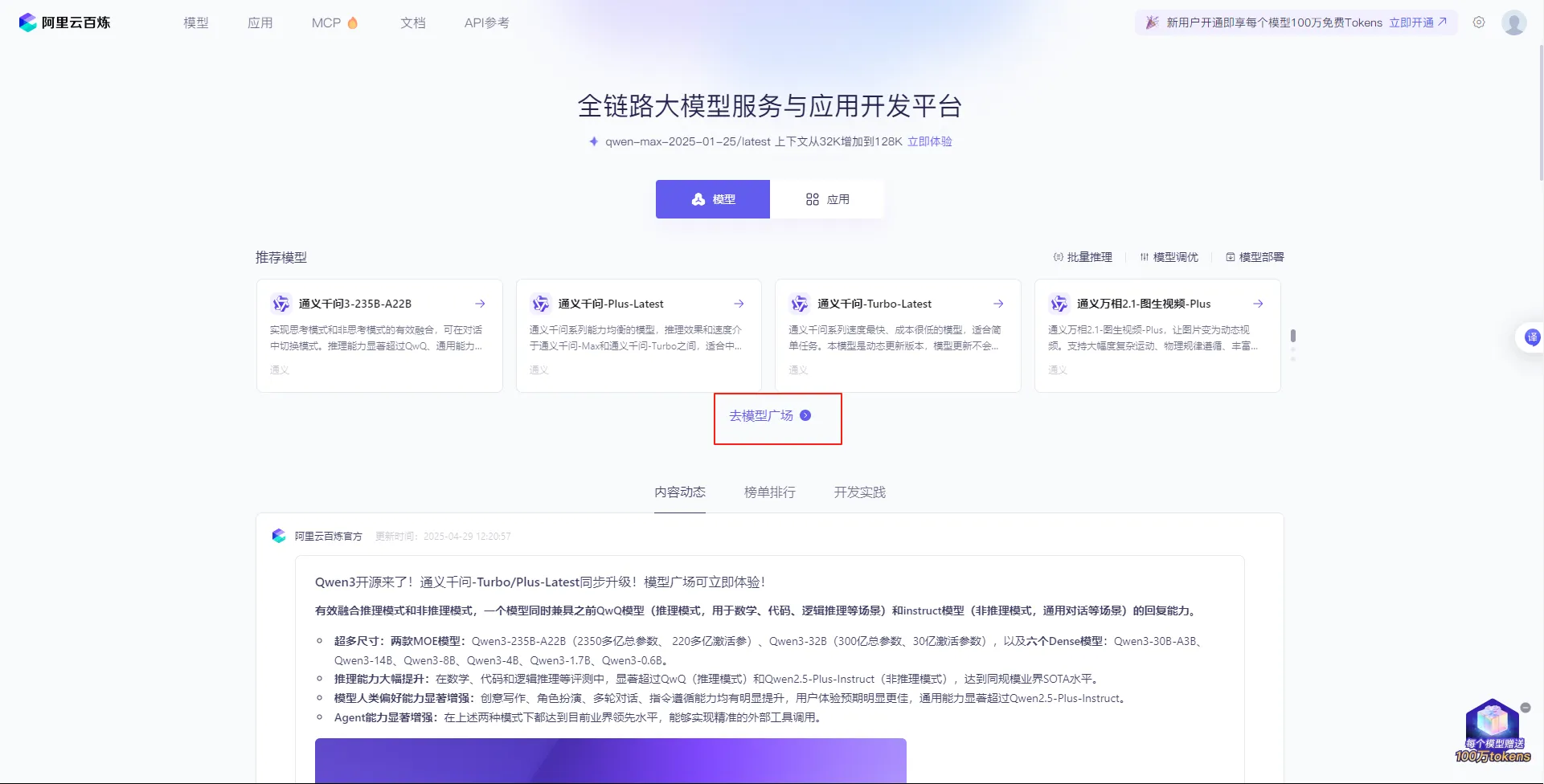Select the 开发实践 tab
The height and width of the screenshot is (784, 1544).
(x=859, y=492)
